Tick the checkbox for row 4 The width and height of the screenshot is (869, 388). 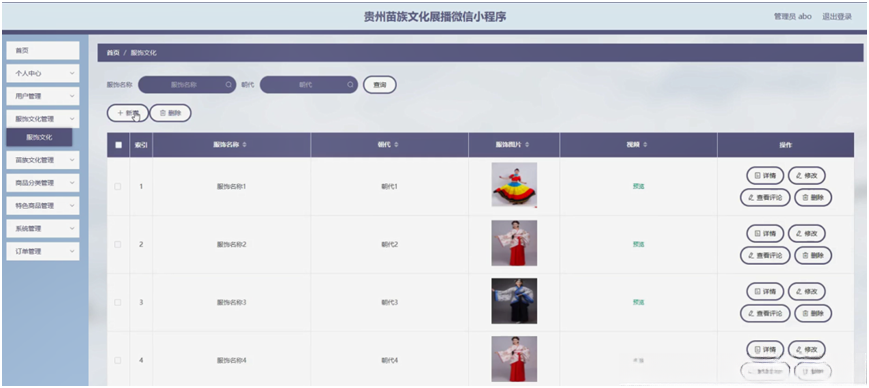click(117, 361)
